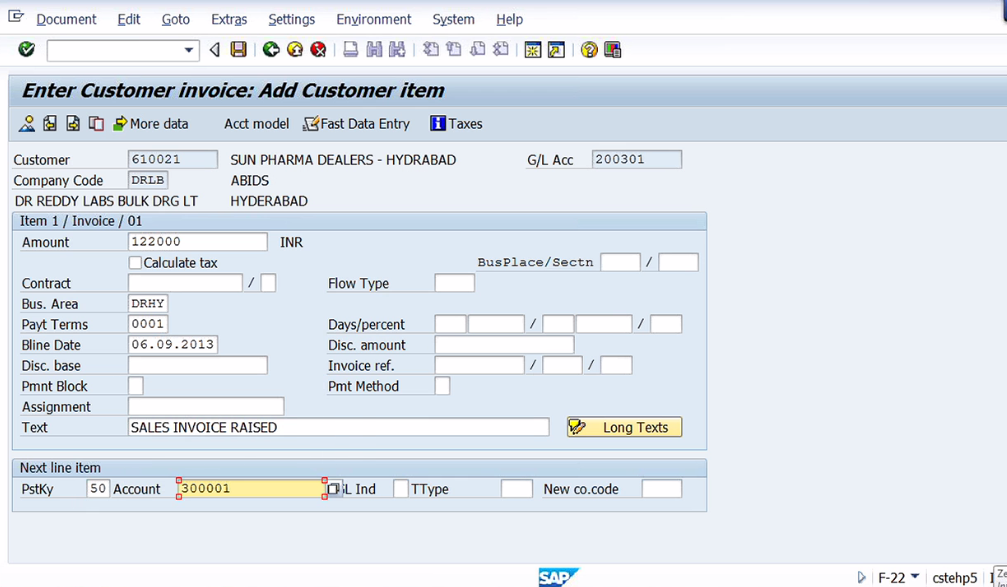The width and height of the screenshot is (1007, 587).
Task: Click the toolbar command input field
Action: (x=114, y=50)
